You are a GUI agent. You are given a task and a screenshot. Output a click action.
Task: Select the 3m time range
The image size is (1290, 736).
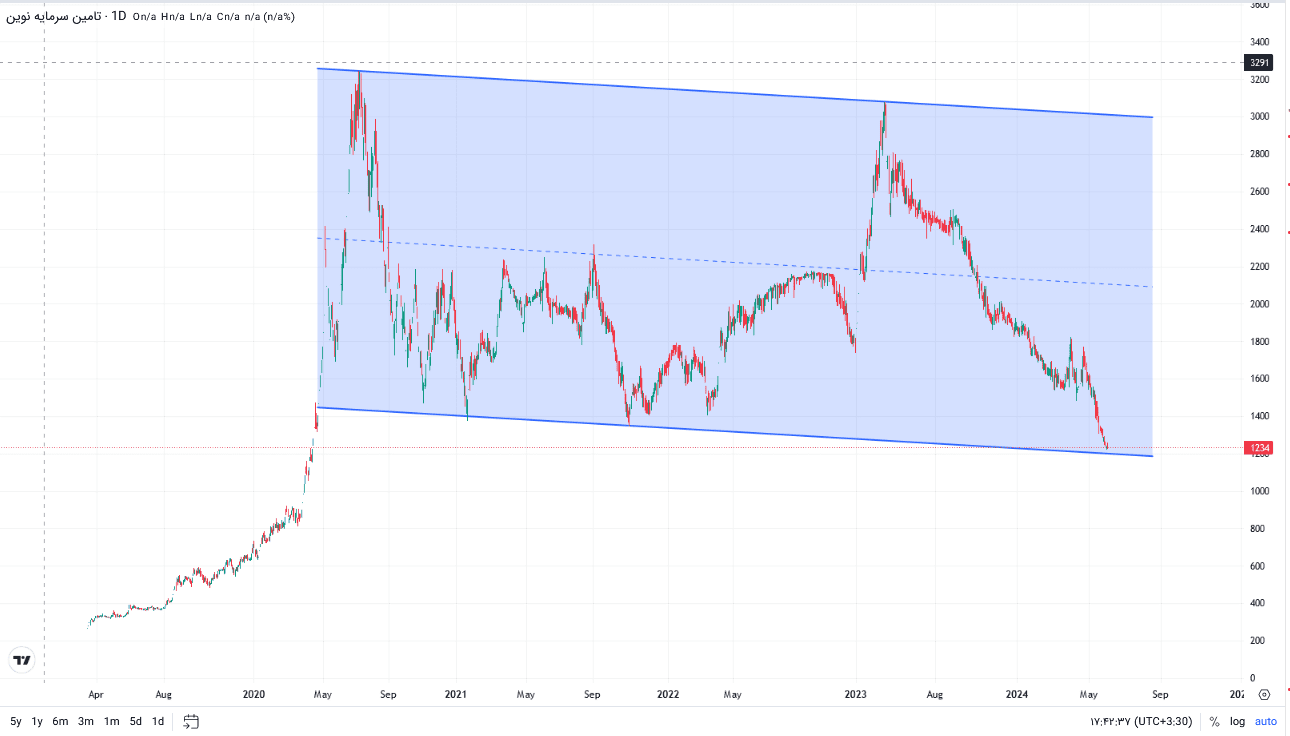[x=86, y=721]
